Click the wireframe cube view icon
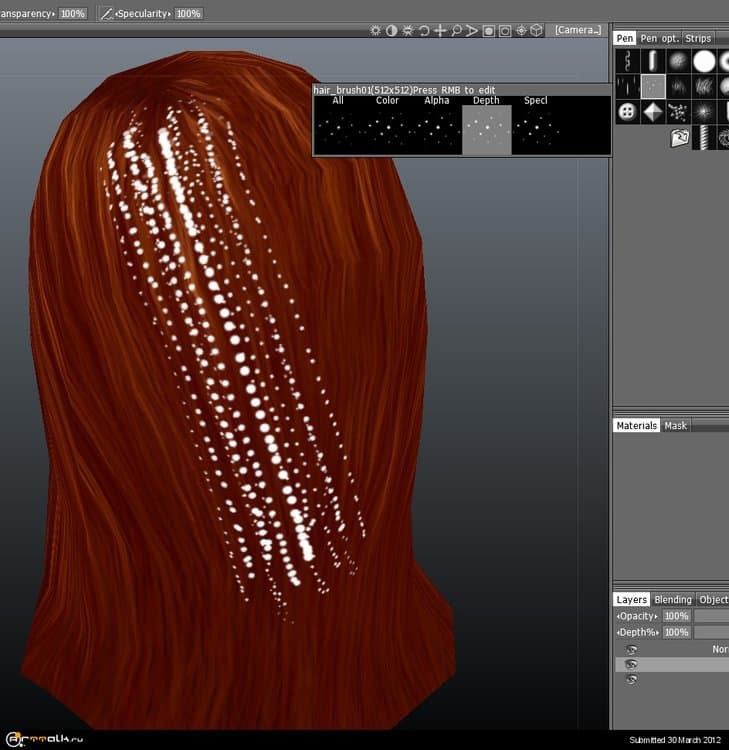This screenshot has width=729, height=750. pos(536,31)
